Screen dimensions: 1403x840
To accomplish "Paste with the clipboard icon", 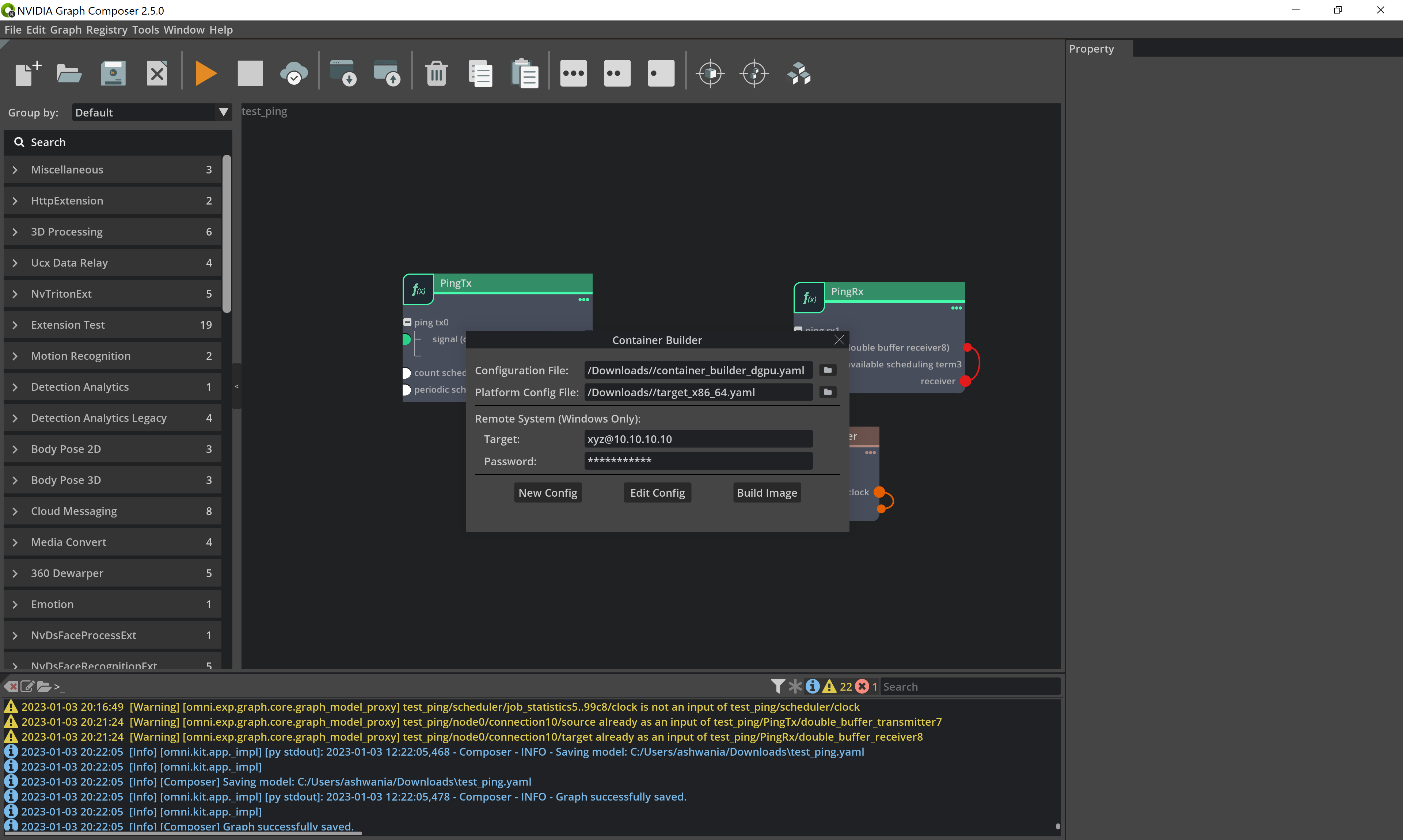I will [x=524, y=73].
